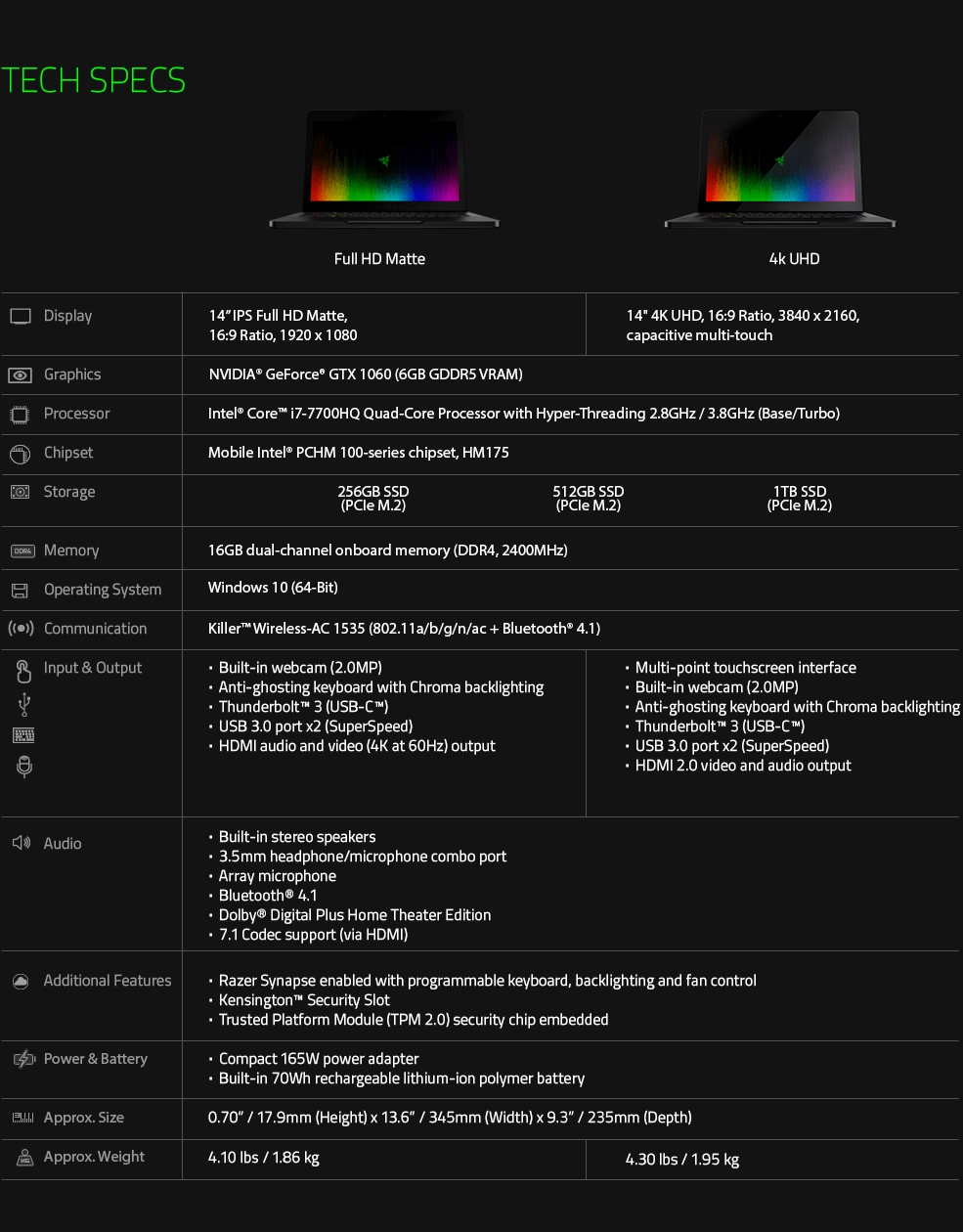Click the "Audio" row label
Image resolution: width=963 pixels, height=1232 pixels.
(x=63, y=844)
